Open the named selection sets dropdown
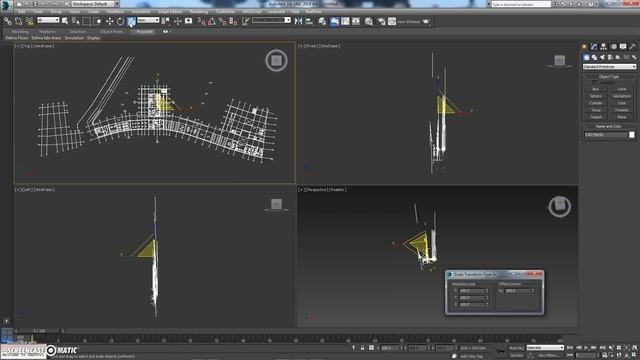 pos(271,20)
